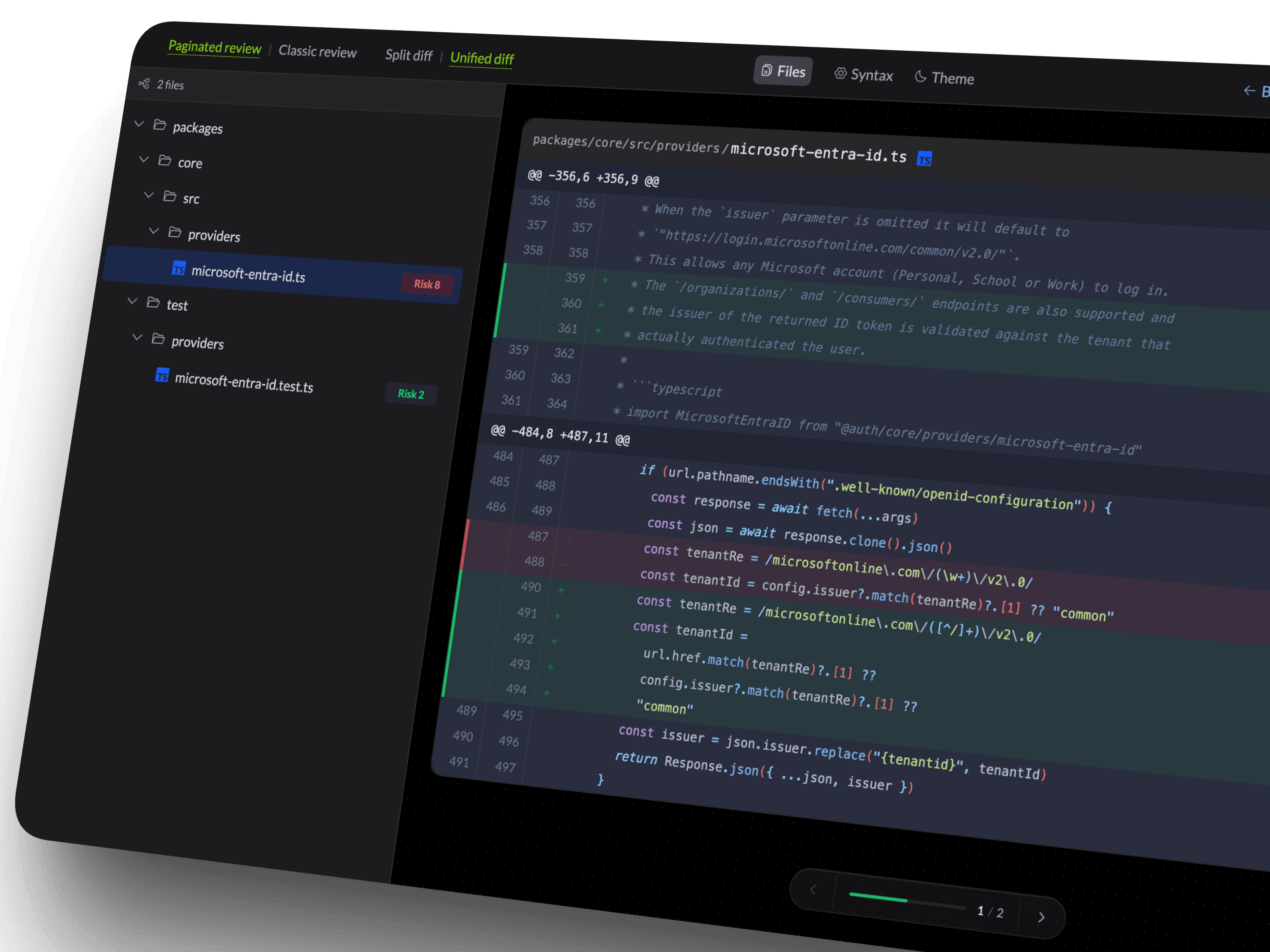1270x952 pixels.
Task: Collapse the src folder chevron
Action: 149,195
